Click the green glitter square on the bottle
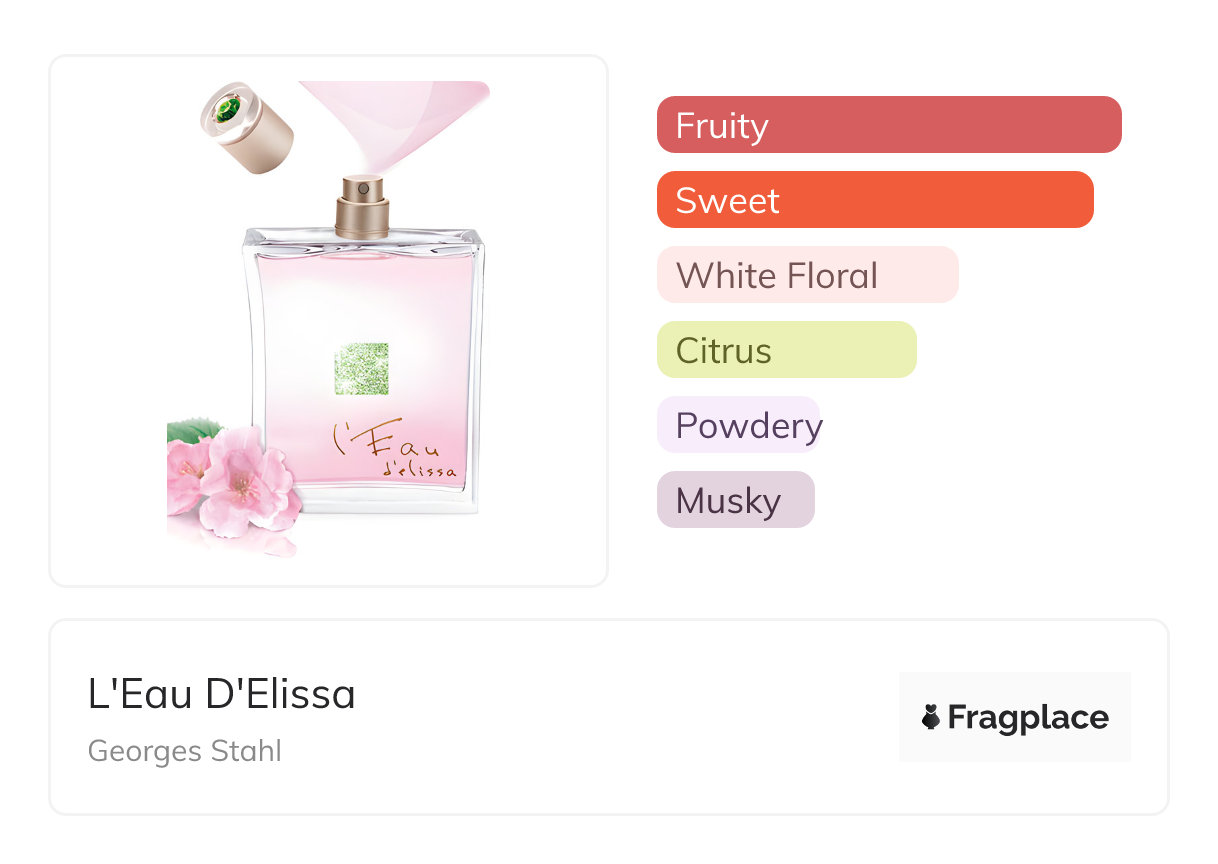Image resolution: width=1218 pixels, height=864 pixels. click(x=361, y=368)
